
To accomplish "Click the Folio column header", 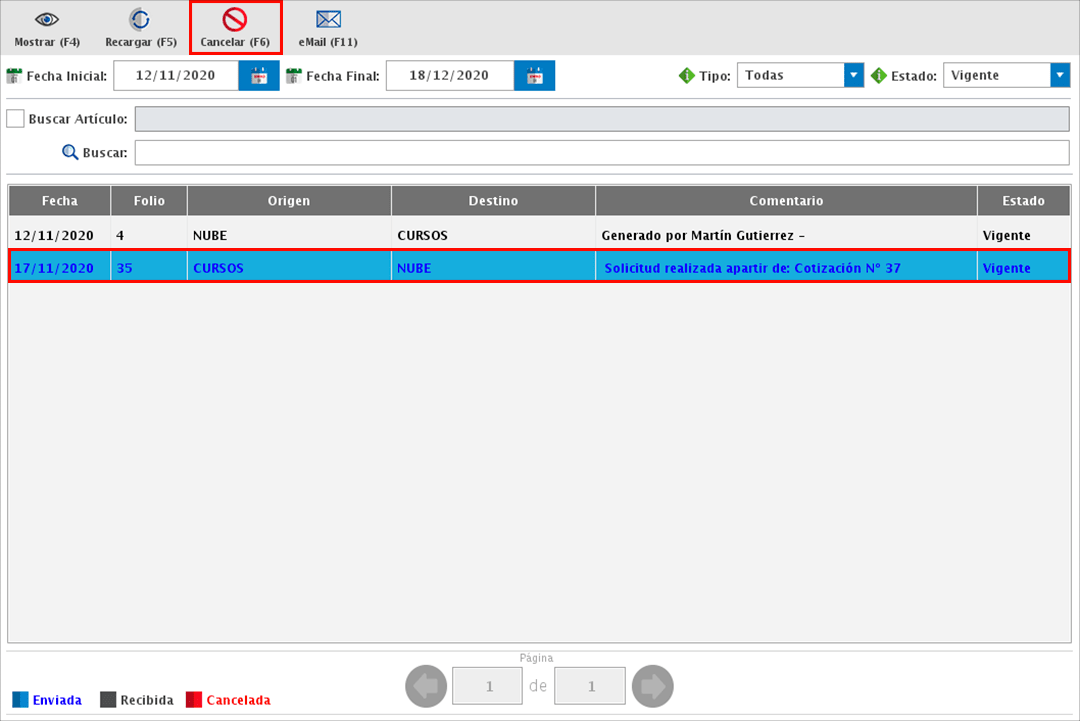I will (x=149, y=201).
